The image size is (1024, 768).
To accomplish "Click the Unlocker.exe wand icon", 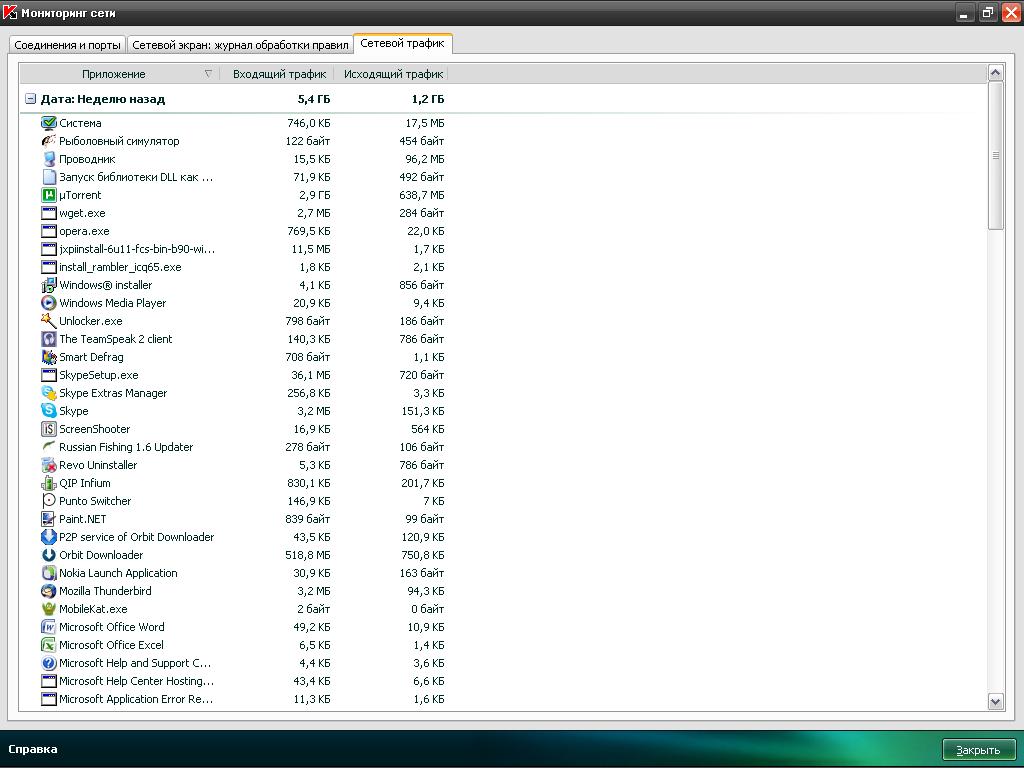I will (48, 321).
